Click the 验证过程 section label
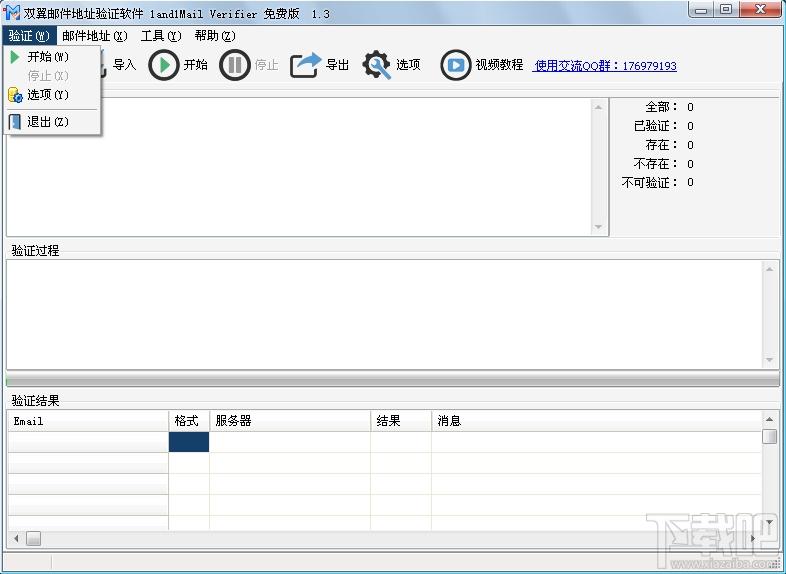This screenshot has height=574, width=786. 35,250
